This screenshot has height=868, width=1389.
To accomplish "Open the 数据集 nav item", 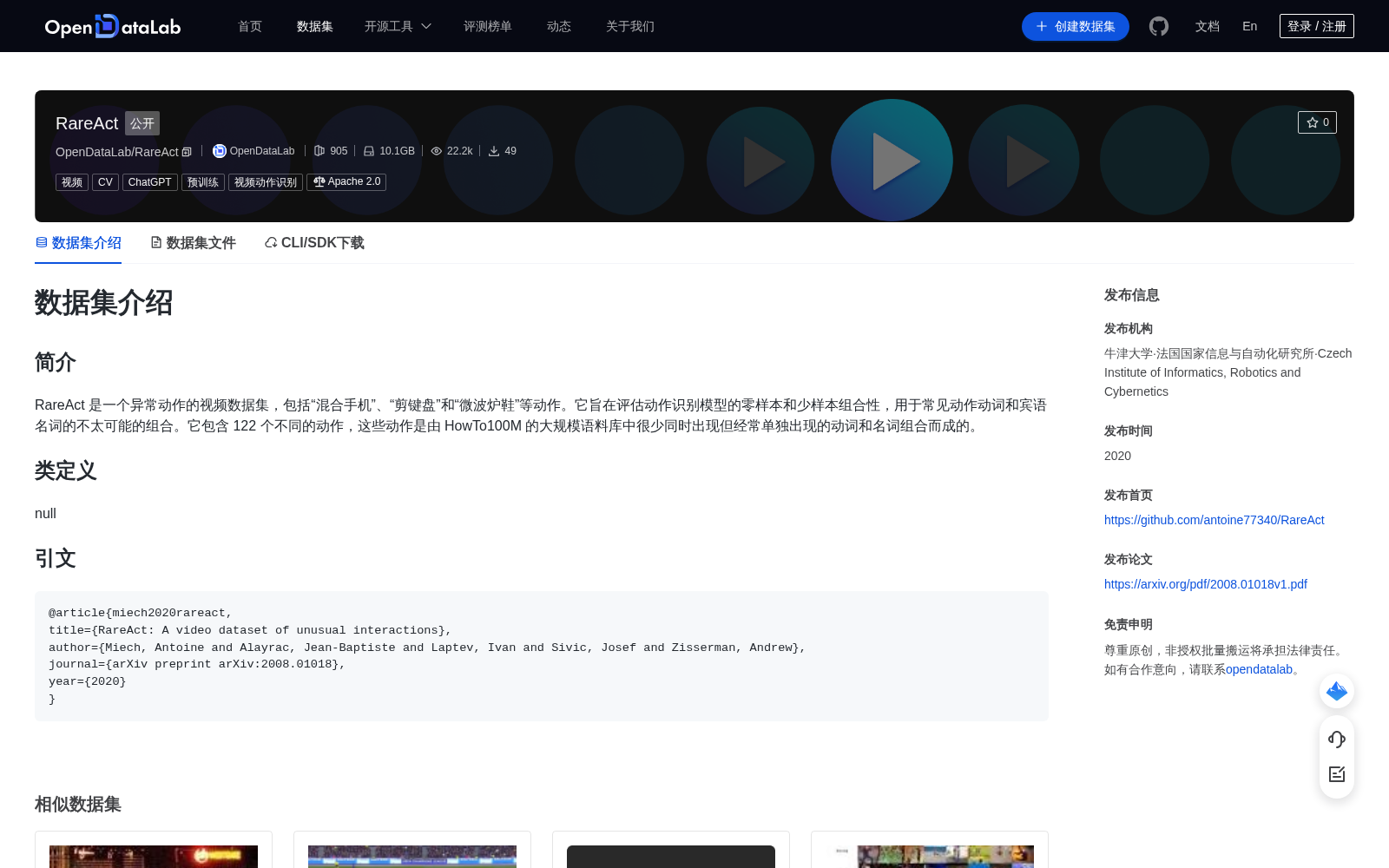I will [x=315, y=26].
